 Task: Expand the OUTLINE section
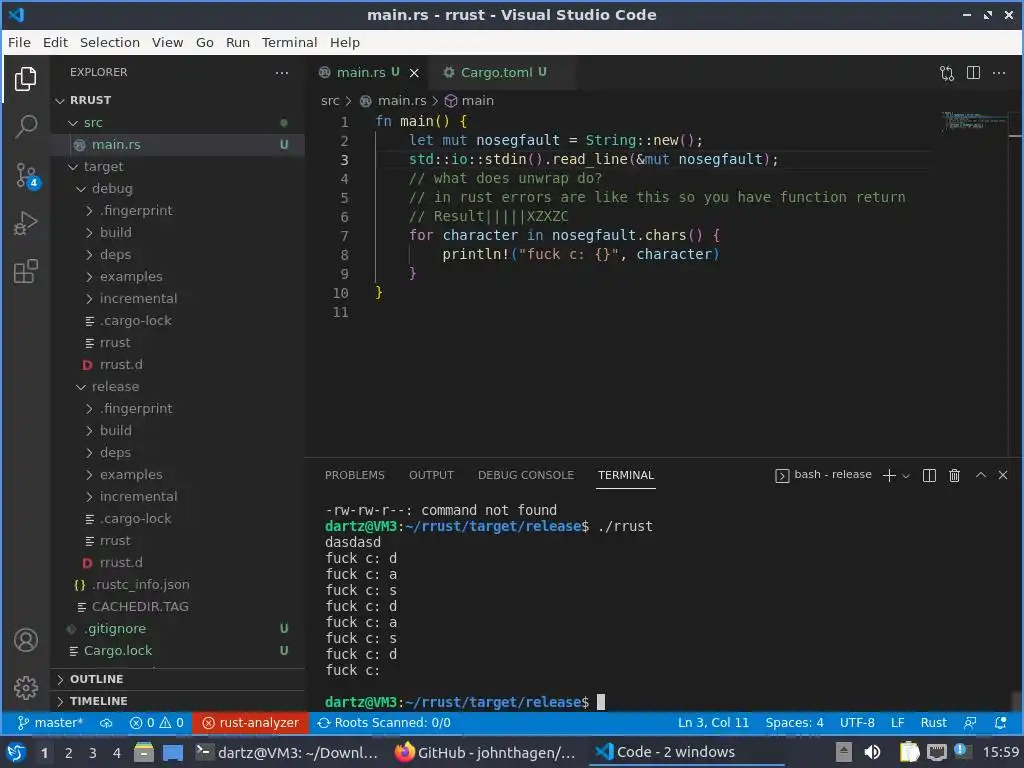pyautogui.click(x=178, y=679)
